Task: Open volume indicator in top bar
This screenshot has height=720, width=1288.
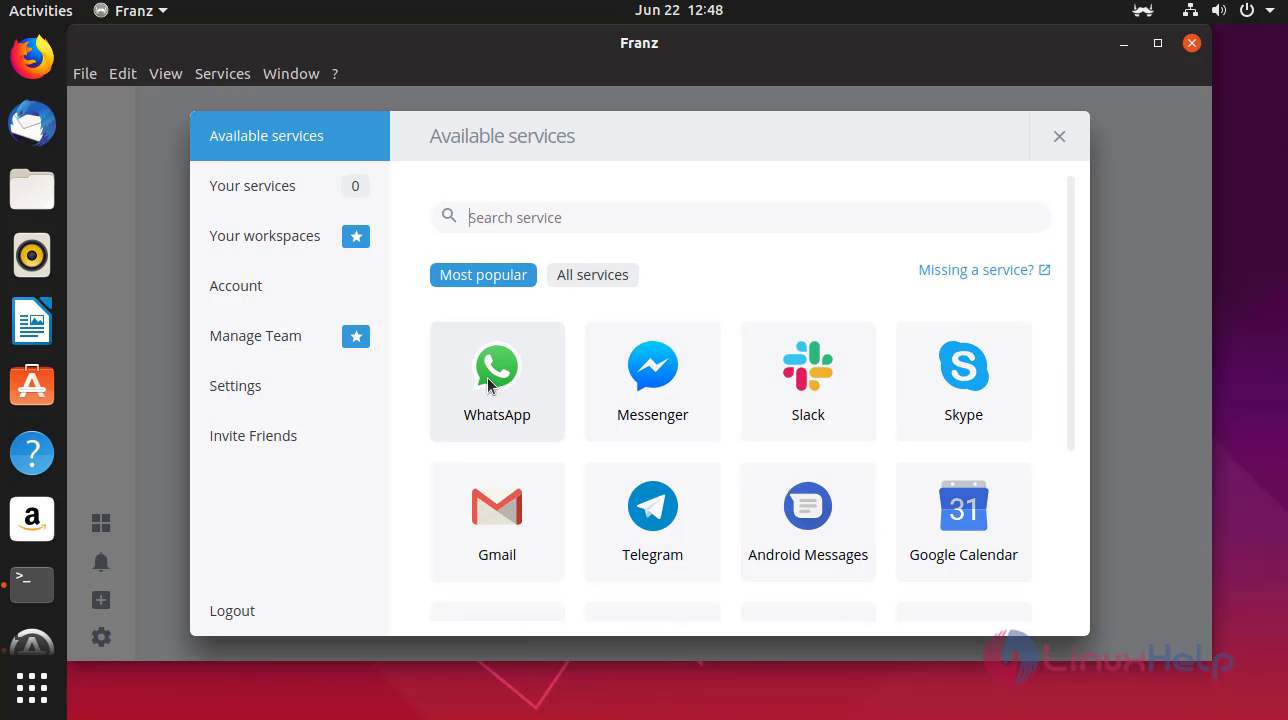Action: 1219,11
